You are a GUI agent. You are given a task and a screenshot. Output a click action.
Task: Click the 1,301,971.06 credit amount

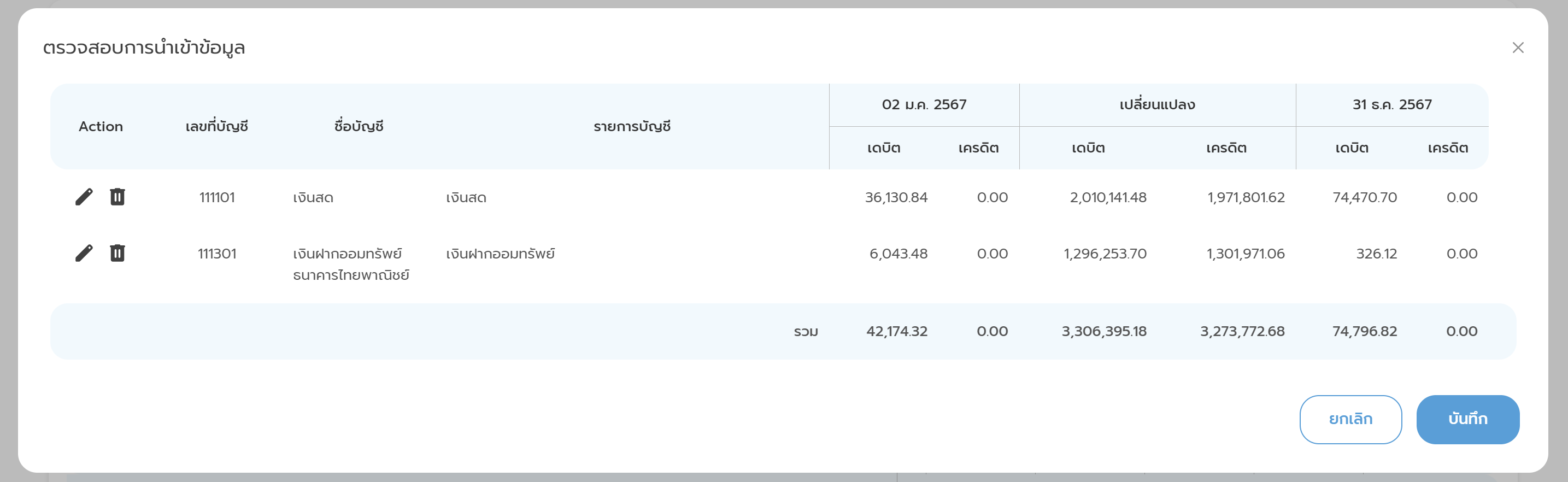(1246, 254)
